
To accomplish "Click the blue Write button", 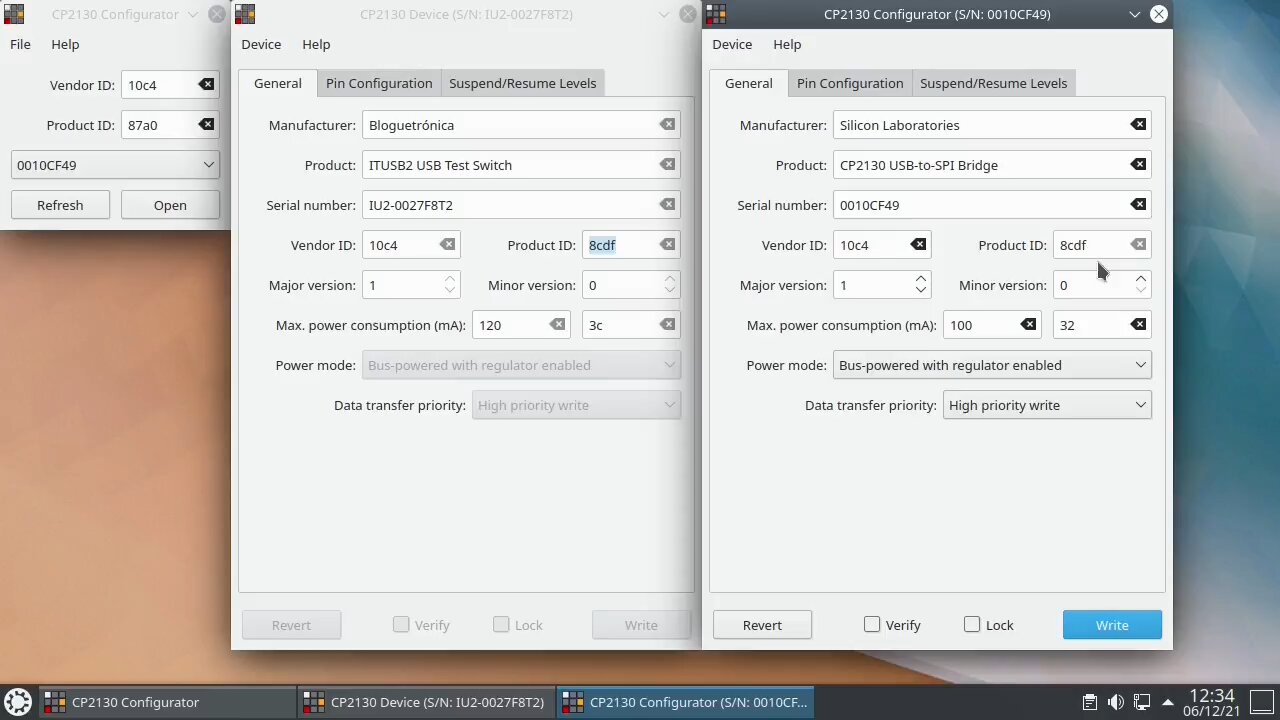I will pyautogui.click(x=1112, y=625).
